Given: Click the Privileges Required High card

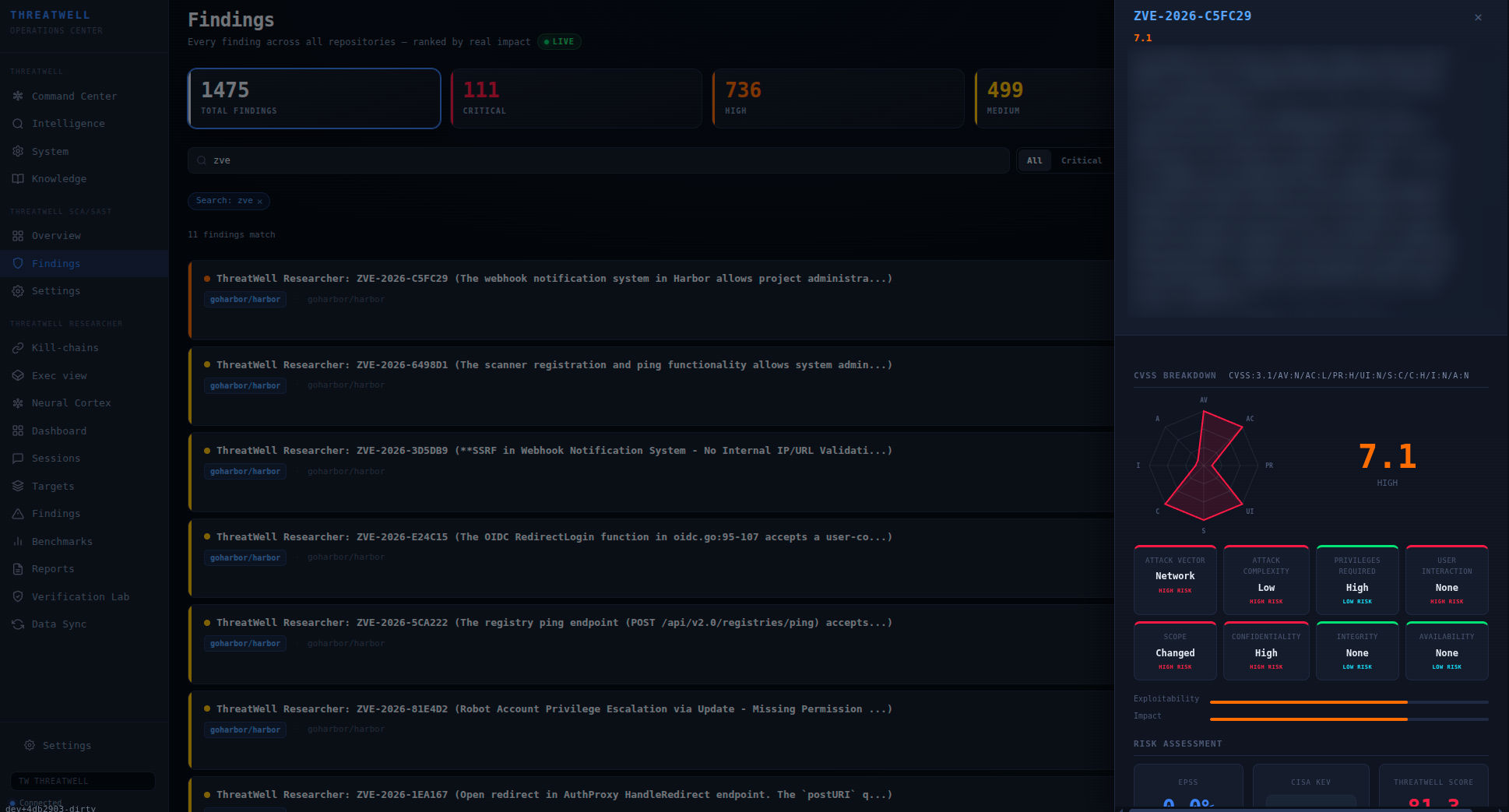Looking at the screenshot, I should tap(1357, 580).
